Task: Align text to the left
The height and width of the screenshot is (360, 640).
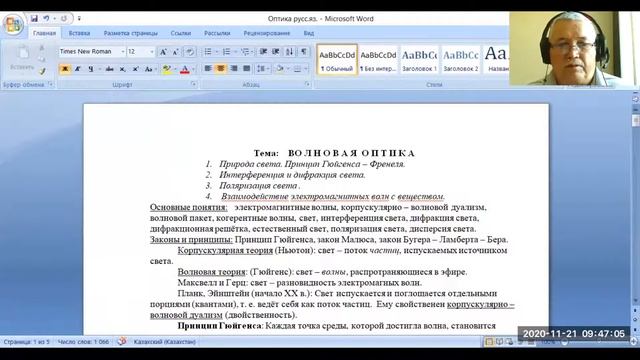Action: pyautogui.click(x=208, y=69)
